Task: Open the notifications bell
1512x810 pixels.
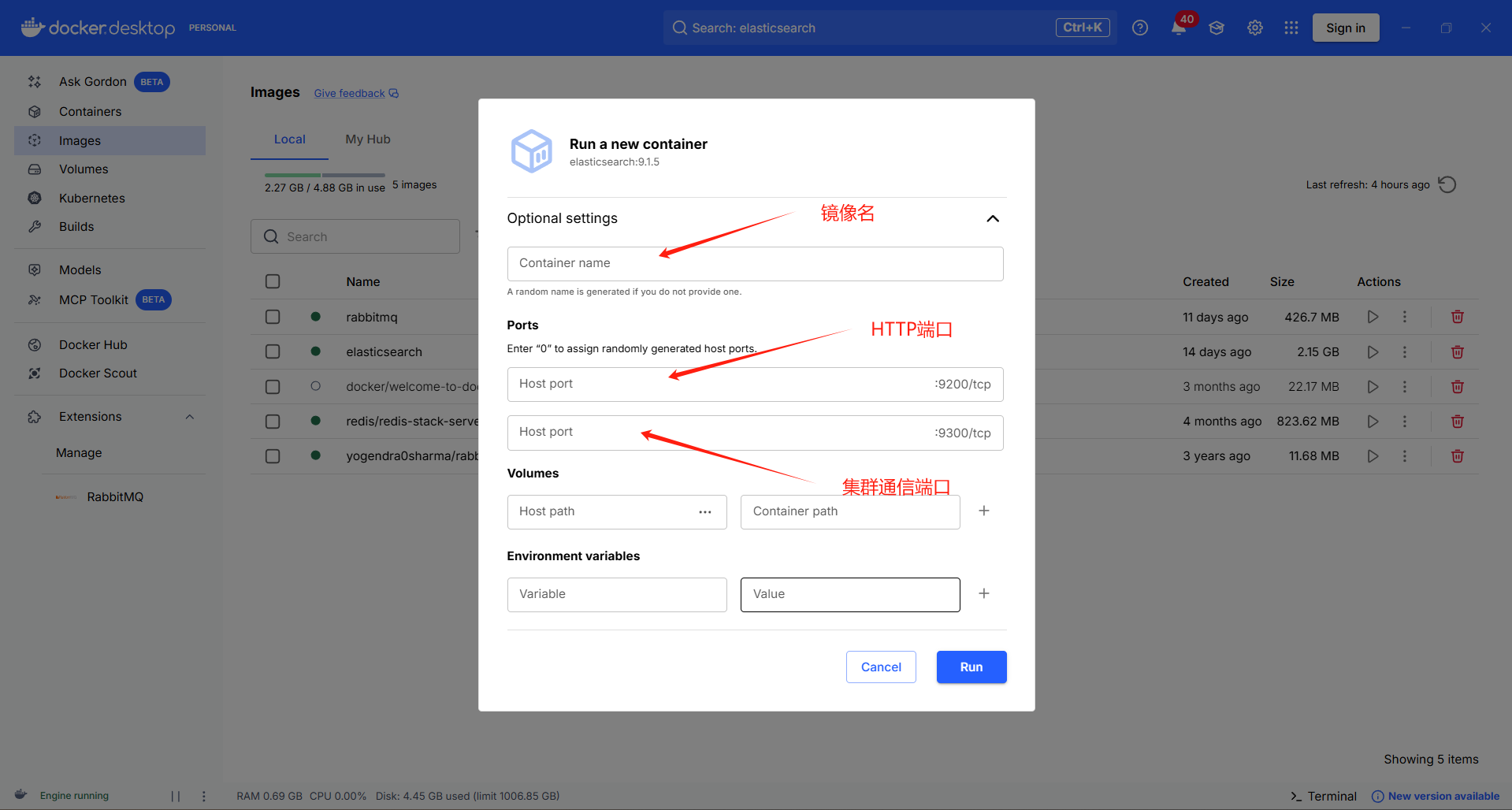Action: point(1177,28)
